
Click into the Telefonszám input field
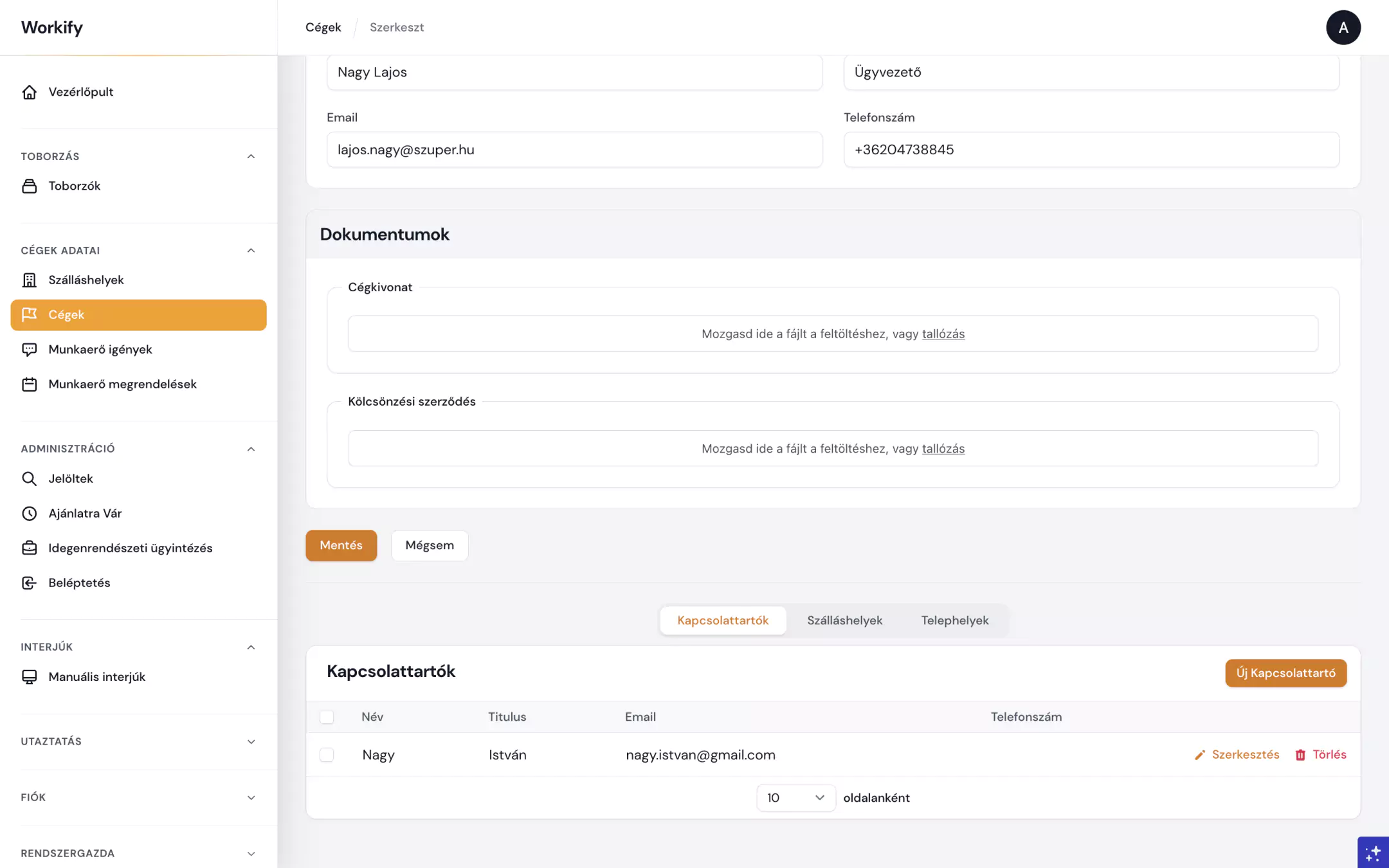[x=1091, y=150]
